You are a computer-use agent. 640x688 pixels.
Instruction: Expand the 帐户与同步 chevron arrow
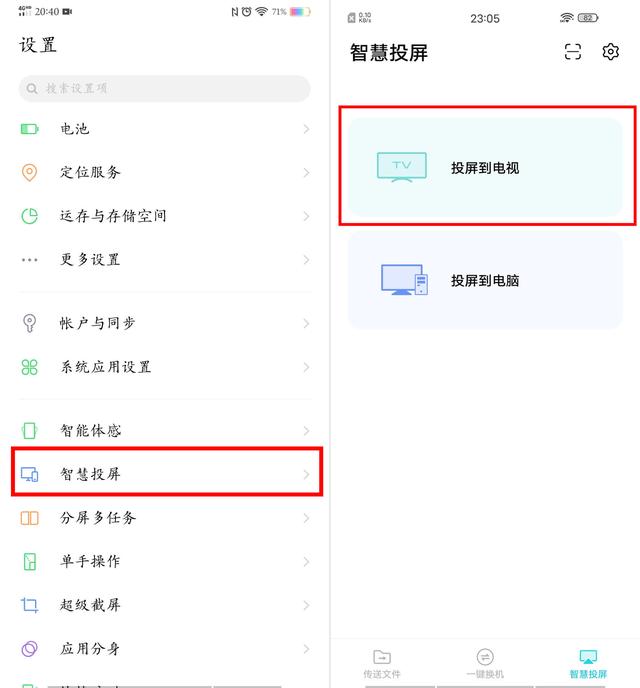306,323
